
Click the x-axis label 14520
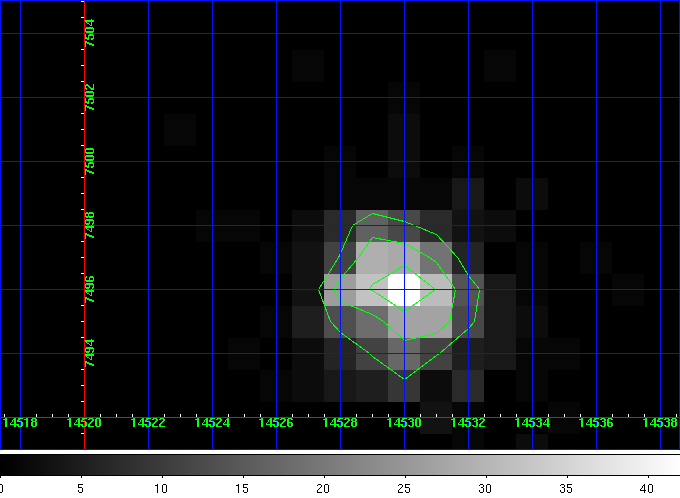point(84,423)
